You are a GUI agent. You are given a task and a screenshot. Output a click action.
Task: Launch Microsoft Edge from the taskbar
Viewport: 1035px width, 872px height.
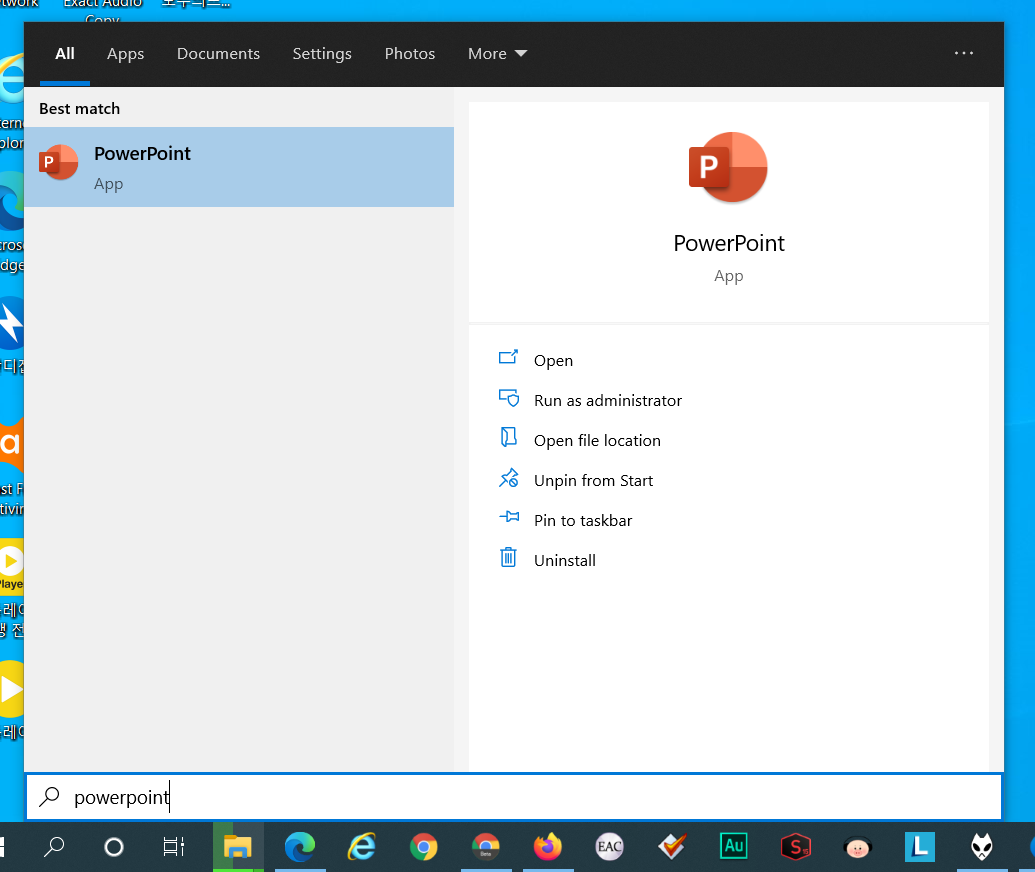pyautogui.click(x=300, y=847)
